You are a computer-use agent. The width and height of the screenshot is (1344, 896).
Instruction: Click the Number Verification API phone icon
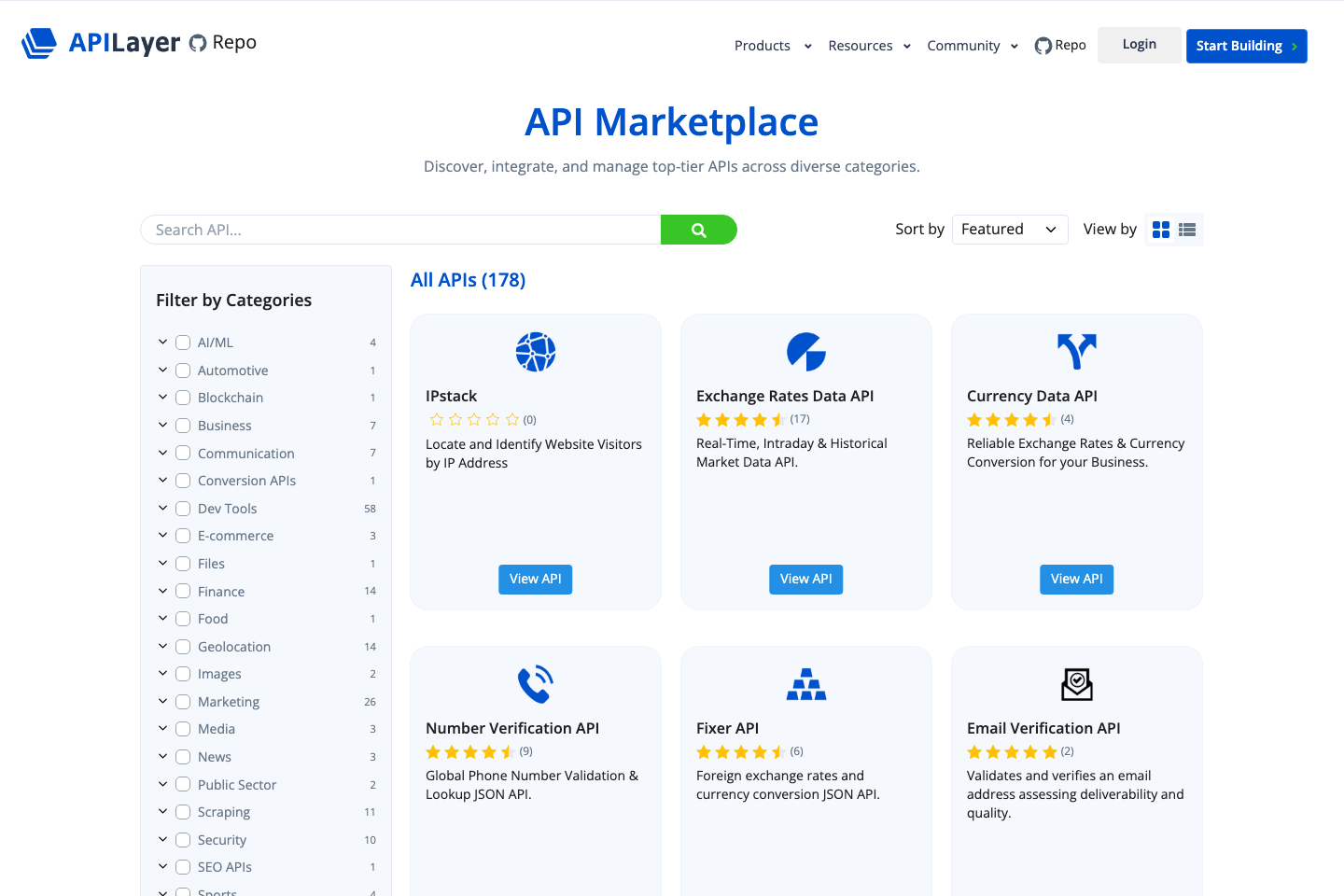[x=535, y=684]
